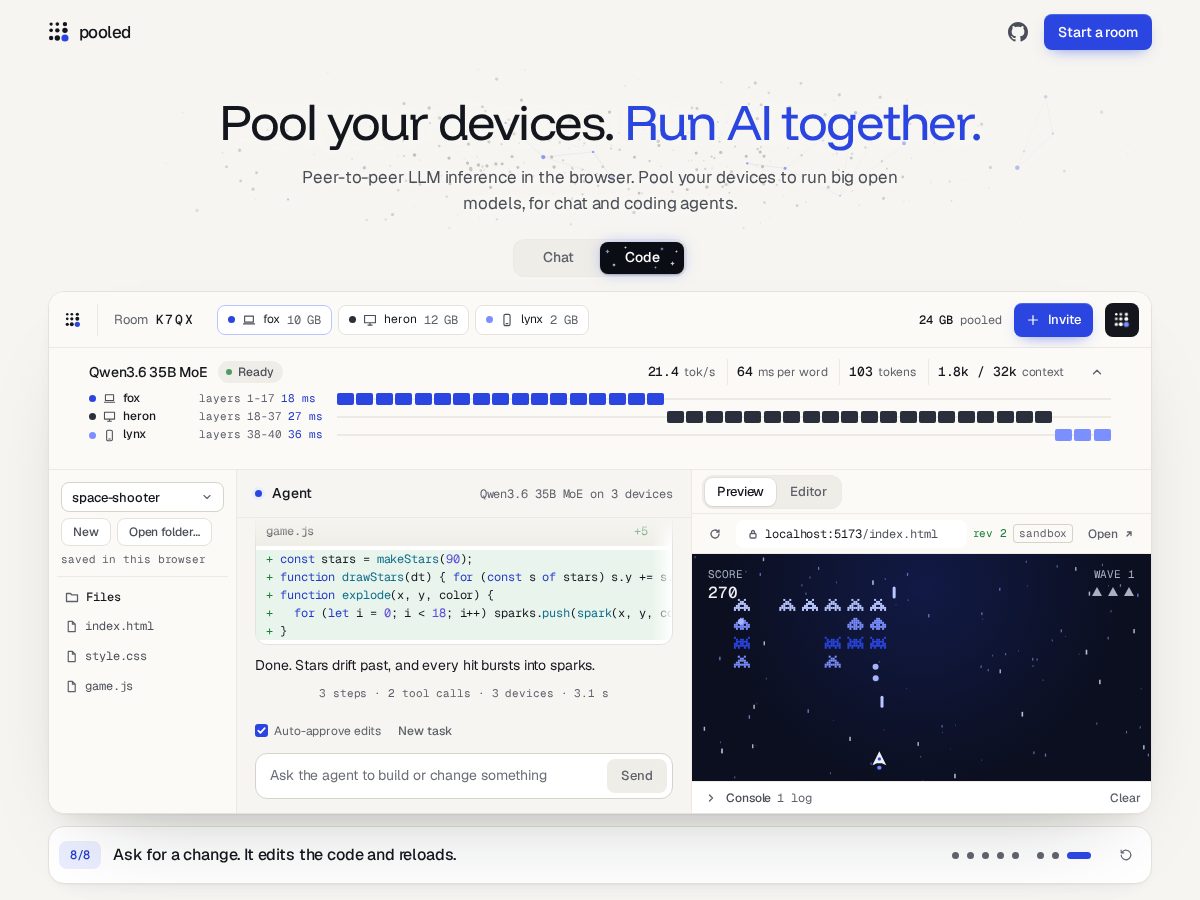The image size is (1200, 900).
Task: Click the Ready status badge
Action: (250, 372)
